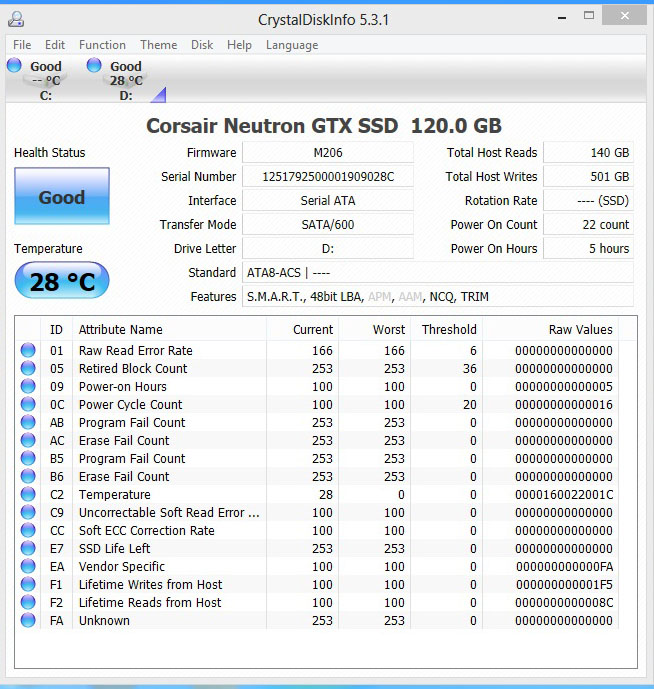This screenshot has width=654, height=689.
Task: Click the Features list field
Action: click(438, 297)
